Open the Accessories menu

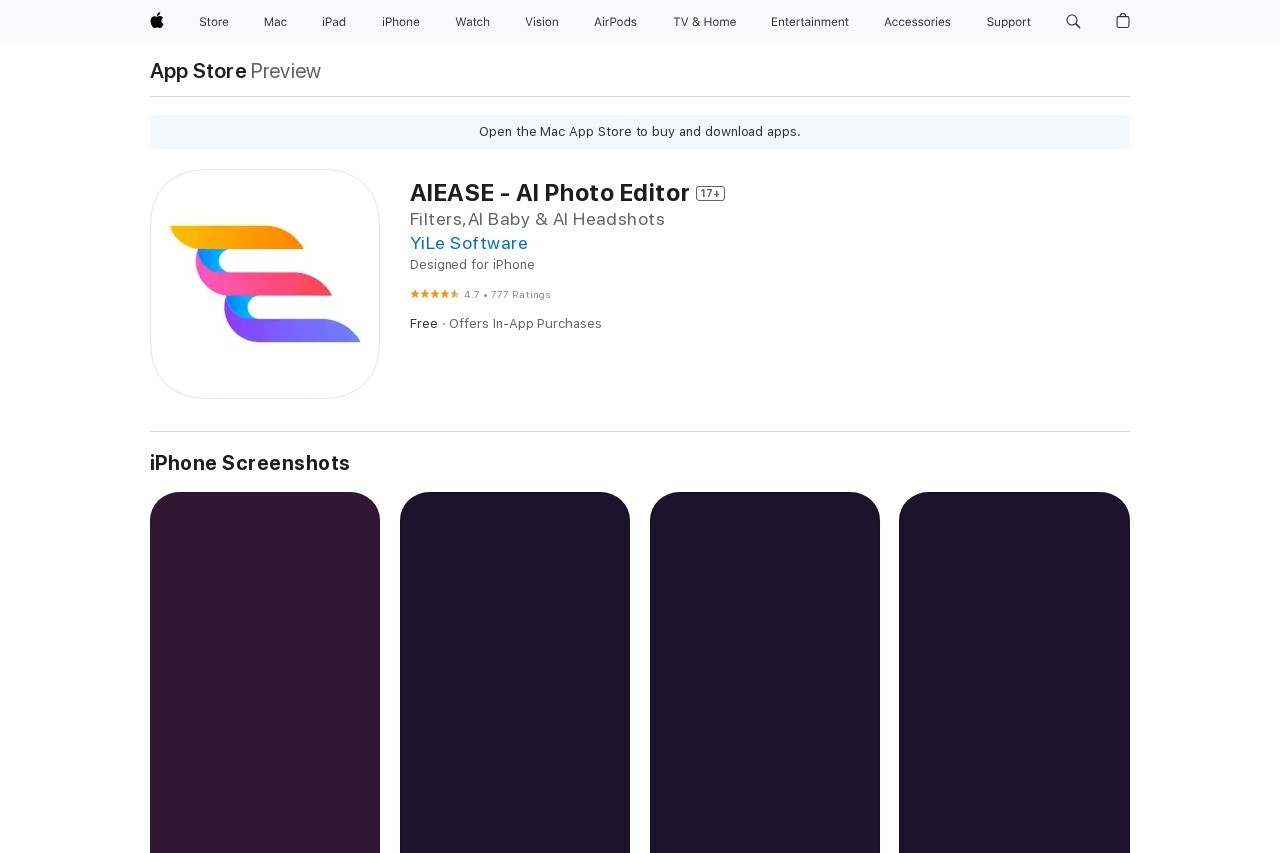pyautogui.click(x=917, y=22)
